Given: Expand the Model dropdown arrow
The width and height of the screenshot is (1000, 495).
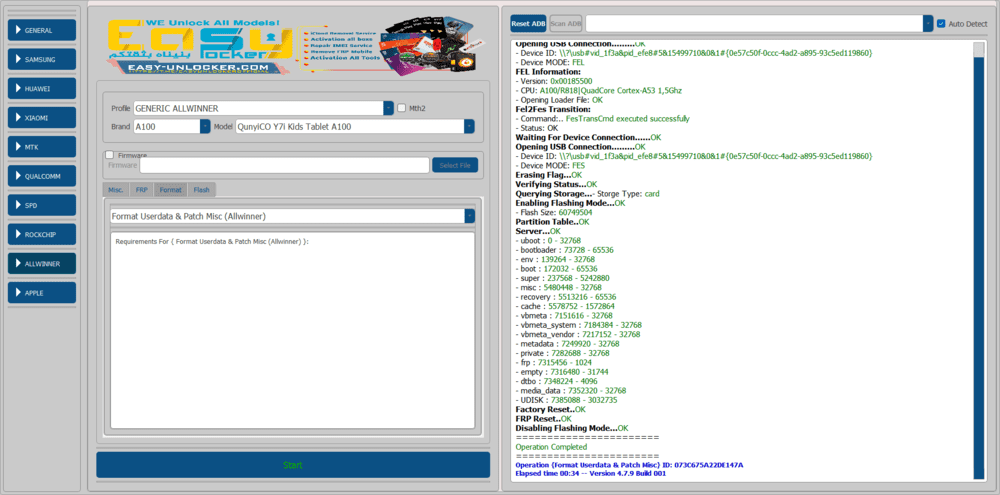Looking at the screenshot, I should (469, 126).
